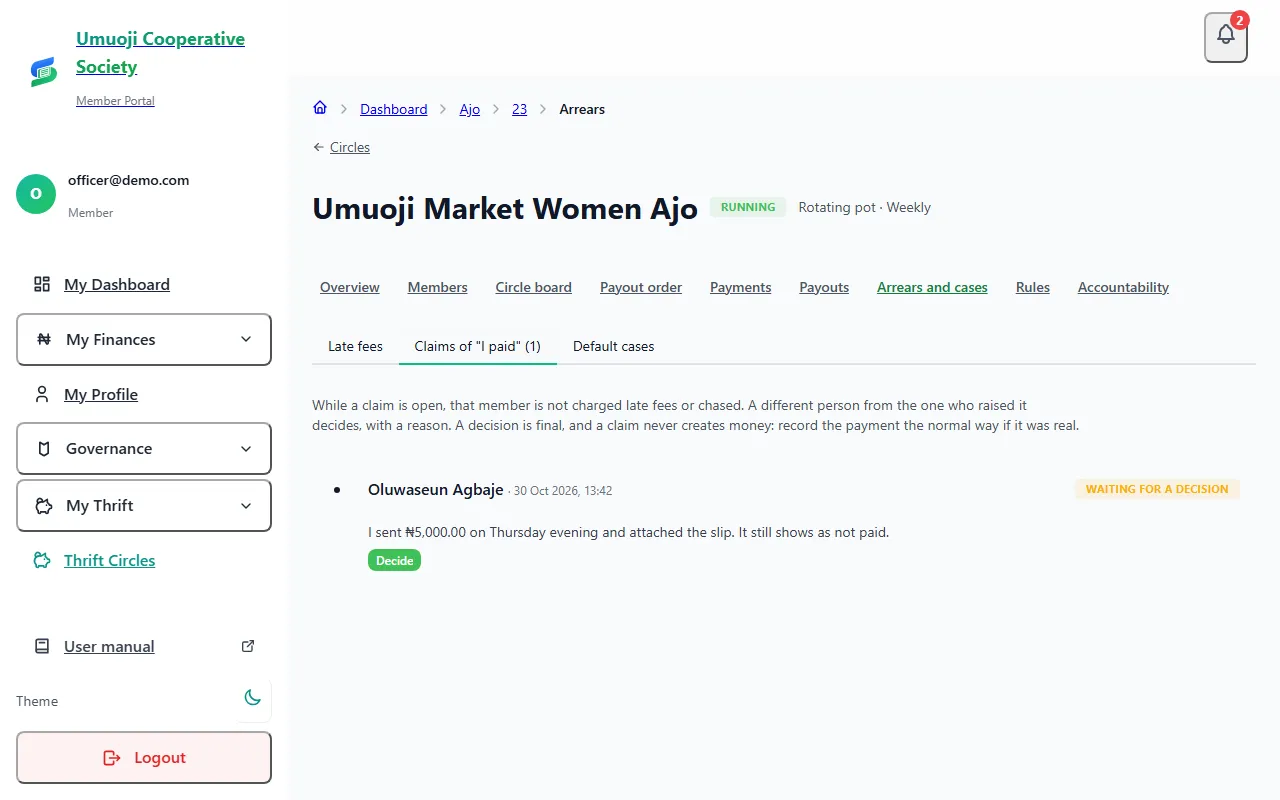Click the green user avatar circle
This screenshot has width=1280, height=800.
pos(36,194)
